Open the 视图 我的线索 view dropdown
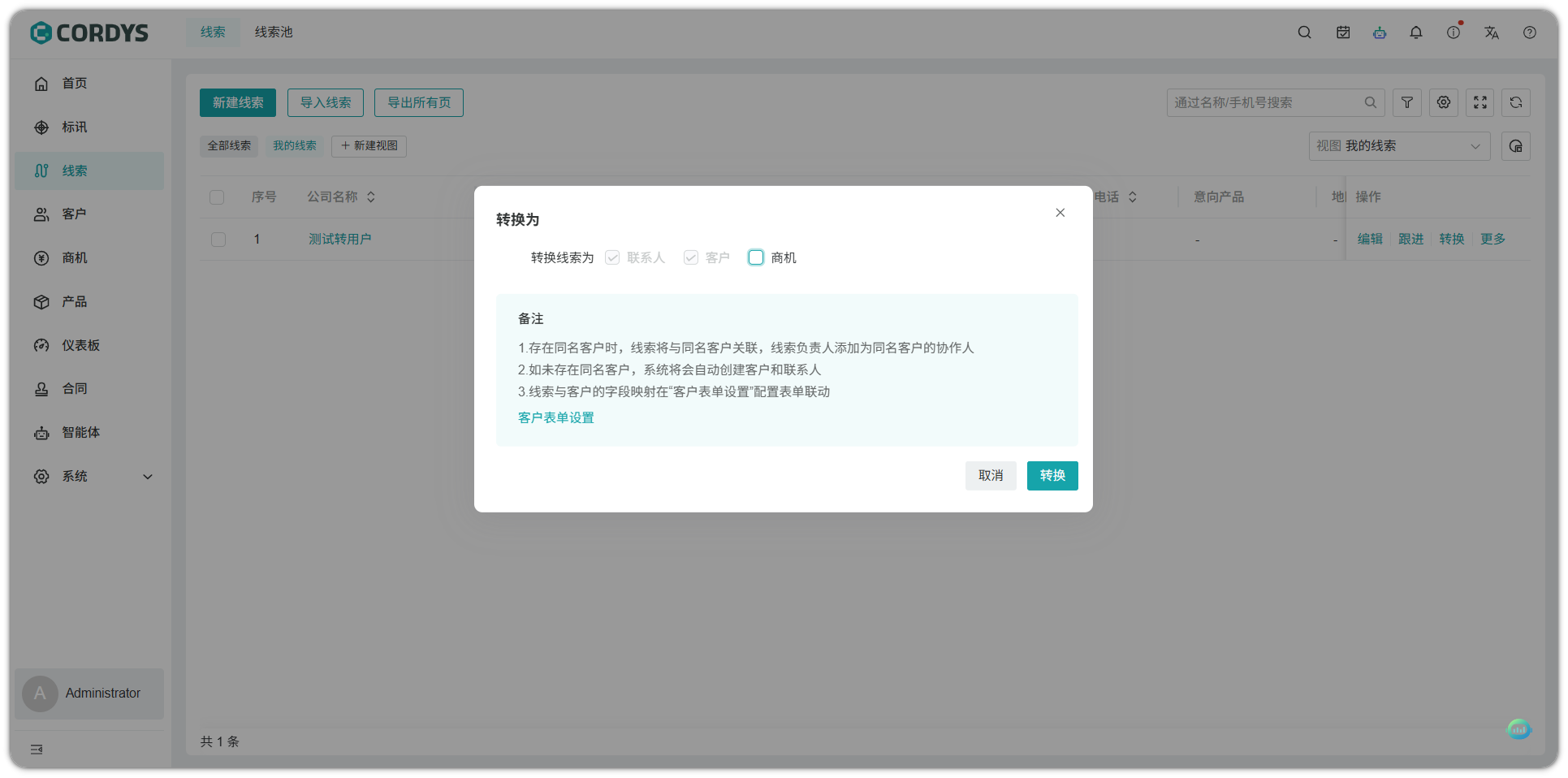Screen dimensions: 1568x778 1398,146
